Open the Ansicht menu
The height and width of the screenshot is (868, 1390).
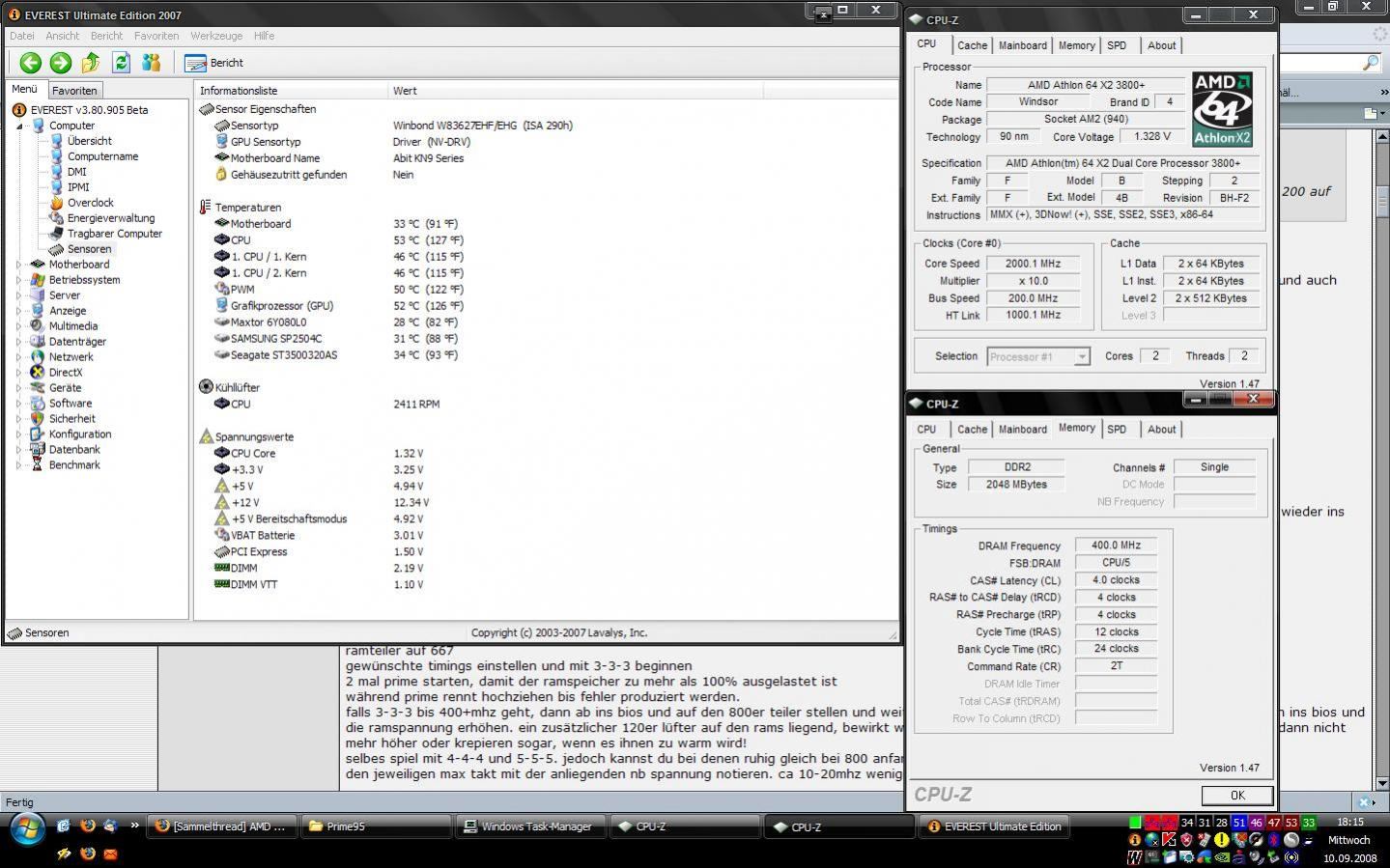click(x=63, y=36)
